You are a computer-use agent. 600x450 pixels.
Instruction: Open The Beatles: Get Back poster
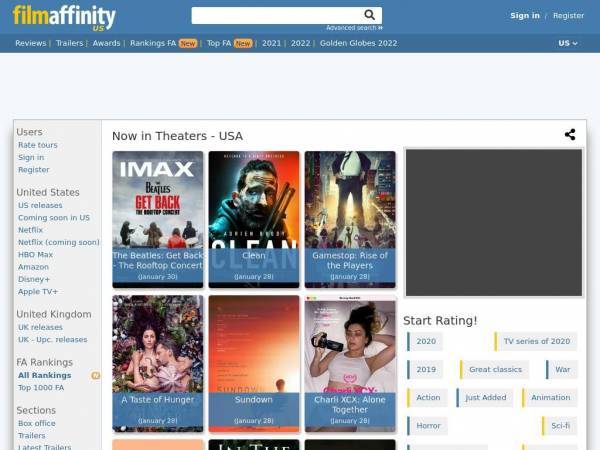pyautogui.click(x=158, y=220)
